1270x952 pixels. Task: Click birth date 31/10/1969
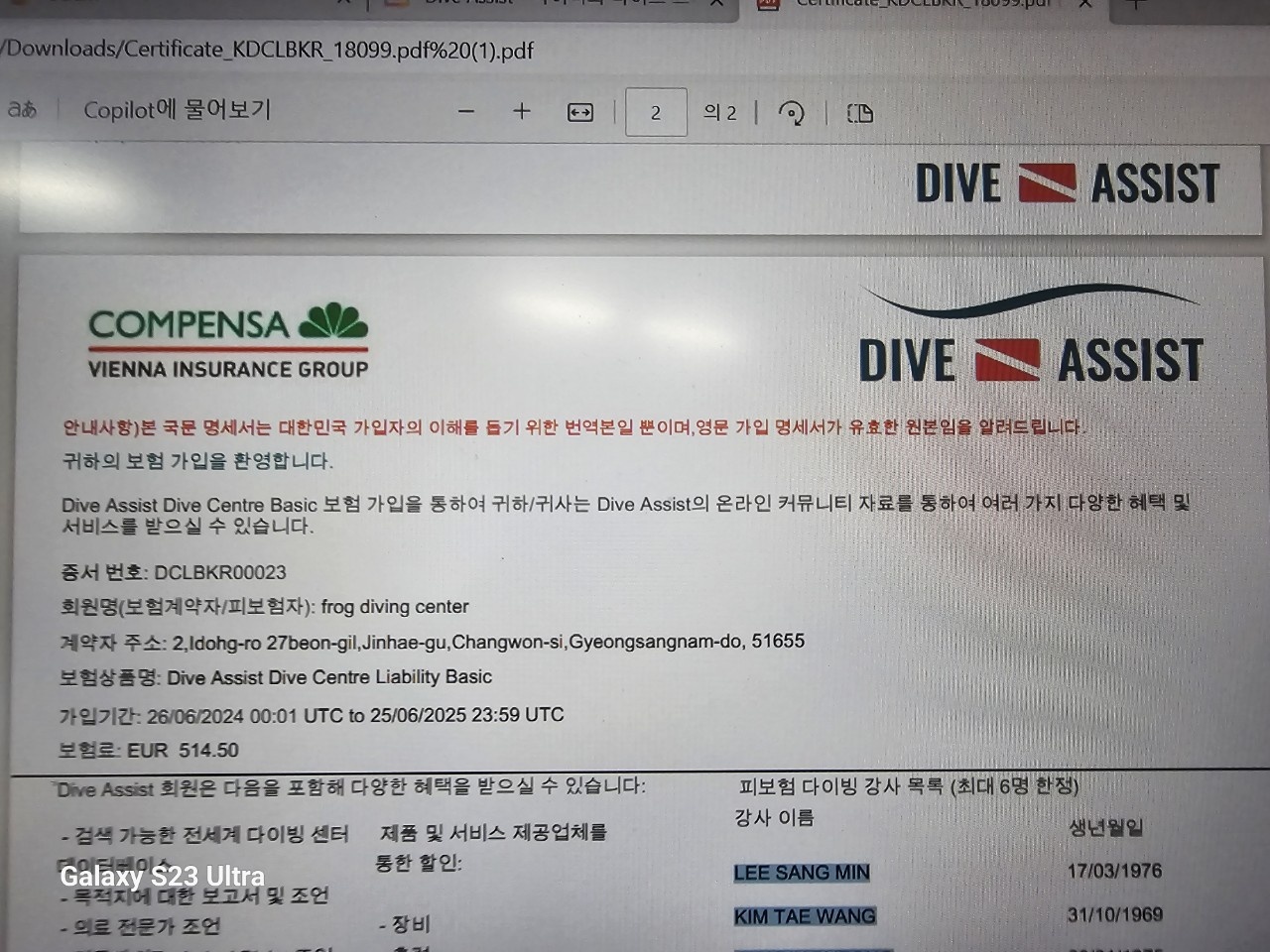pos(1114,914)
